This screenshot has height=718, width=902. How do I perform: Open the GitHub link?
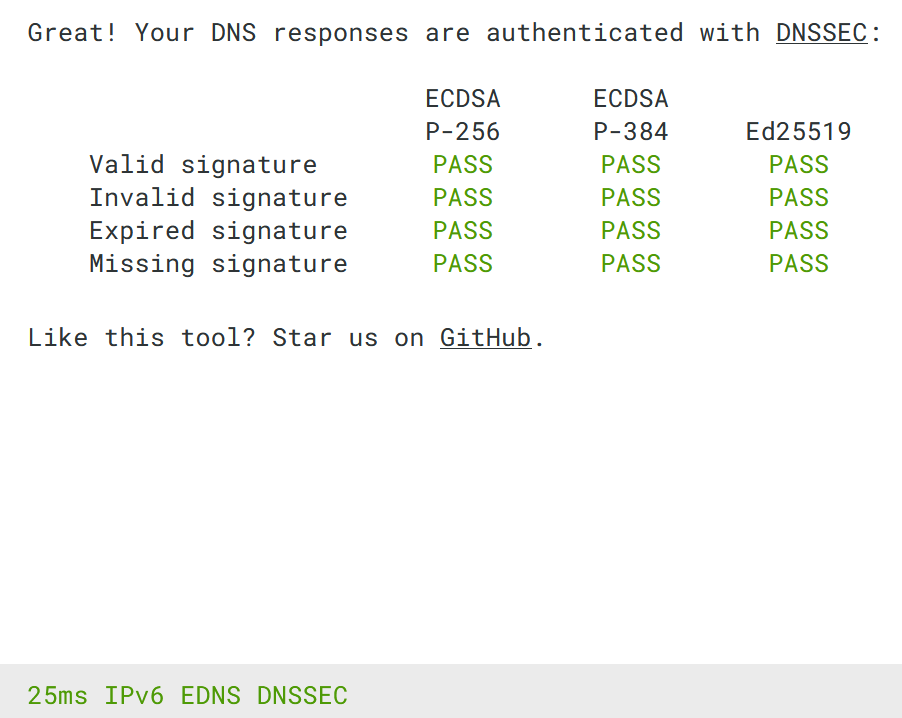click(486, 338)
